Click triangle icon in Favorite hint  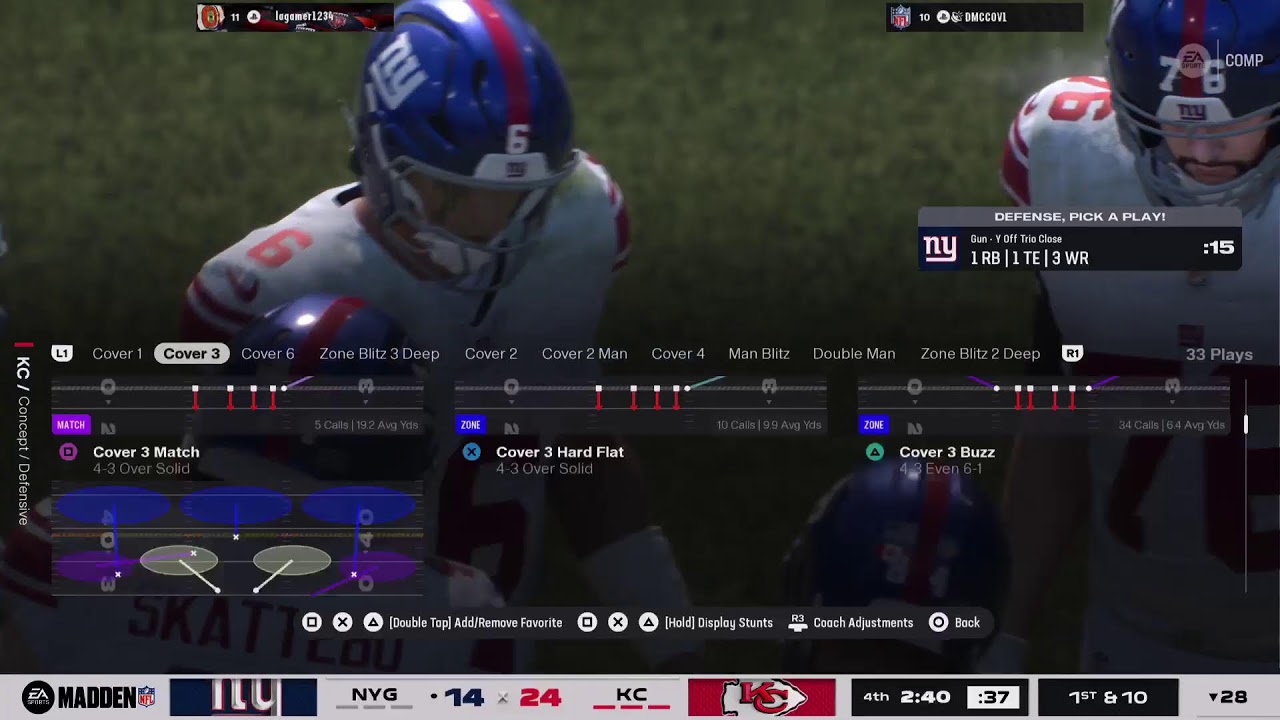(x=373, y=622)
